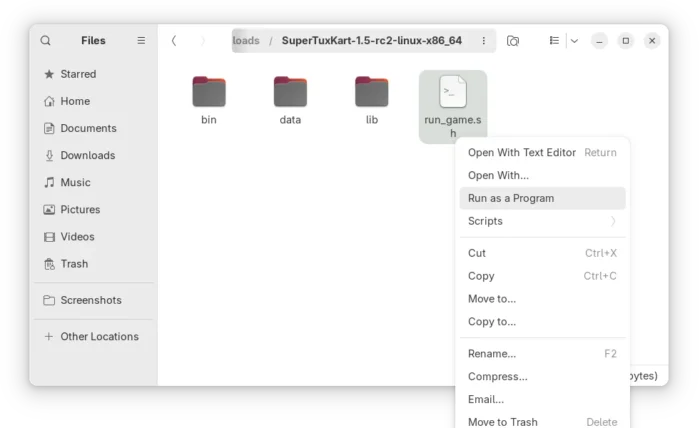Click the folder search camera icon
This screenshot has height=428, width=700.
pos(513,41)
